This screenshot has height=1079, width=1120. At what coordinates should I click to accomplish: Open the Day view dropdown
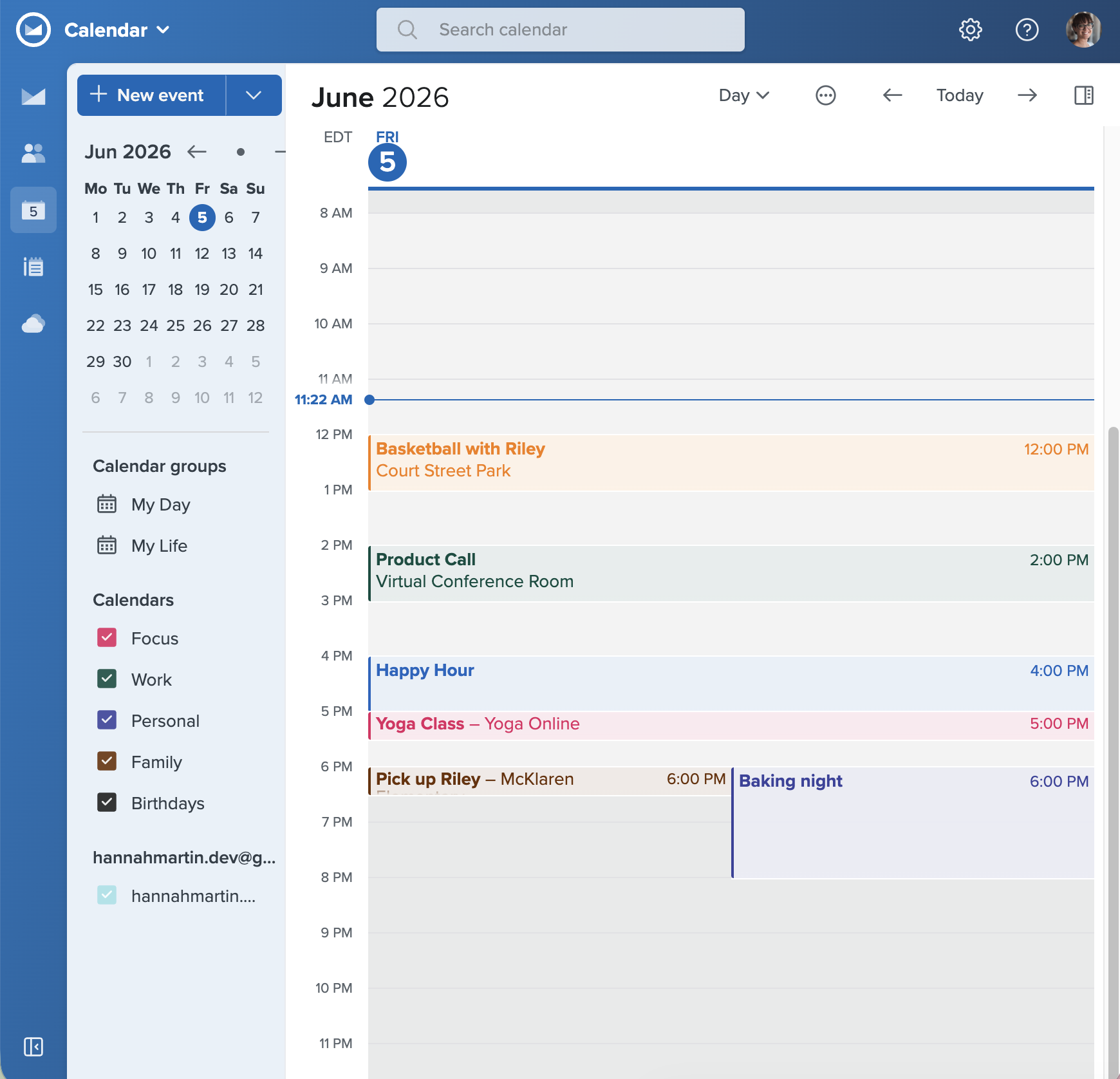click(x=744, y=95)
